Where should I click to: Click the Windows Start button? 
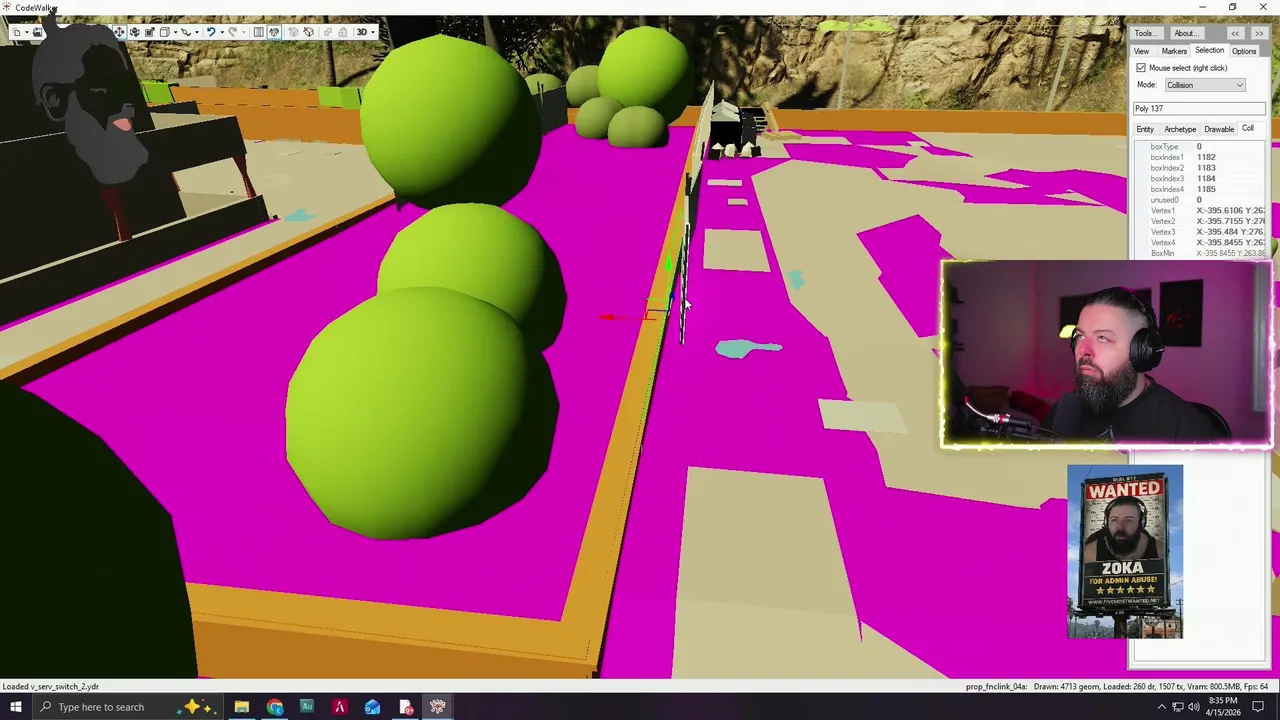[x=15, y=707]
